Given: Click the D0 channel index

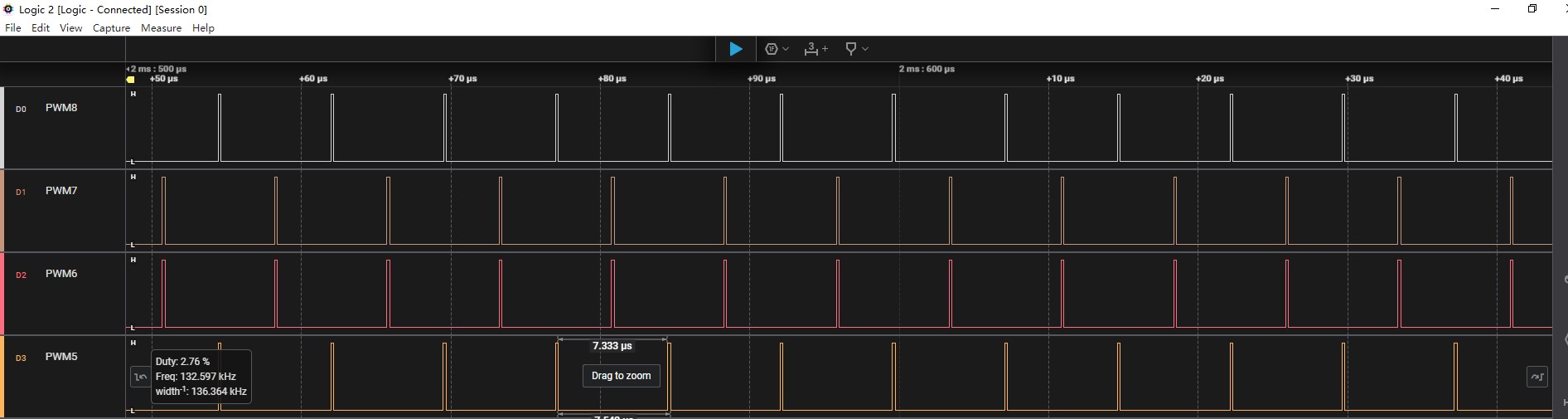Looking at the screenshot, I should coord(21,110).
